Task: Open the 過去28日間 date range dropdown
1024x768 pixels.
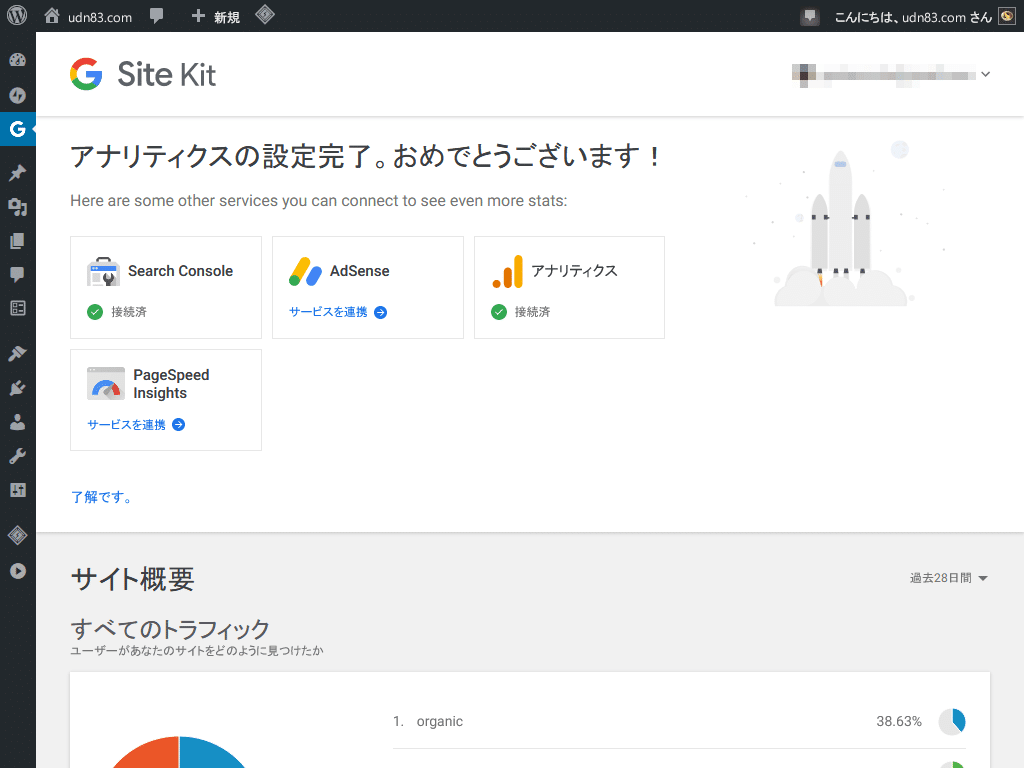Action: 949,578
